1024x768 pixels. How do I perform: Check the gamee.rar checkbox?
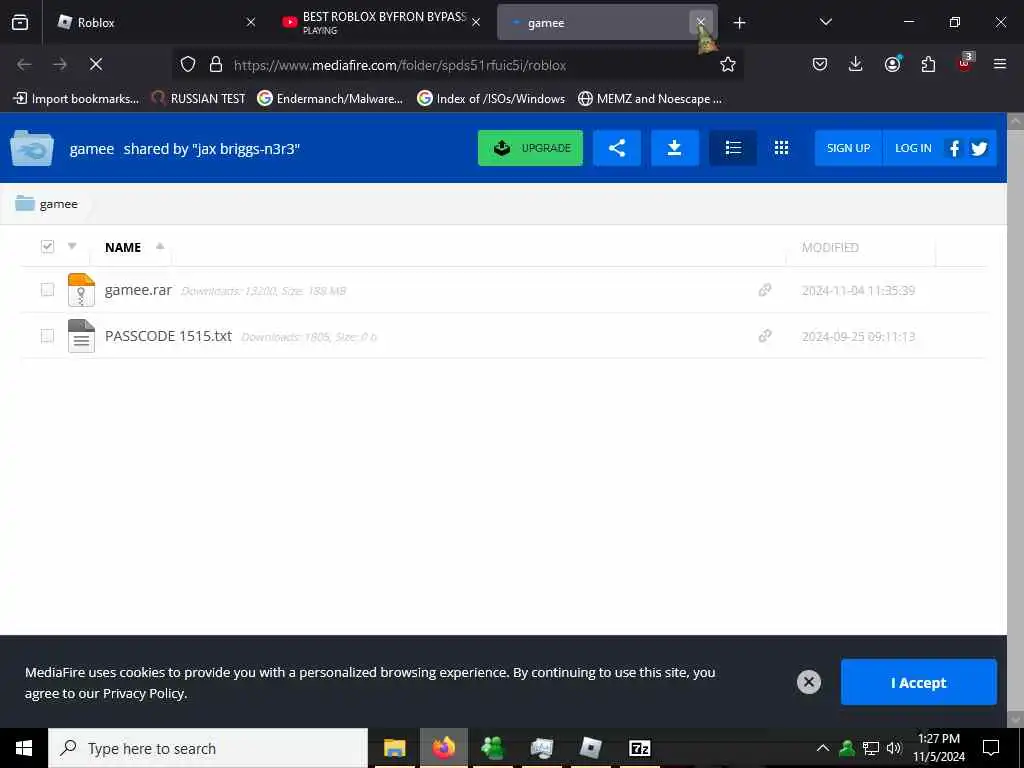(47, 289)
